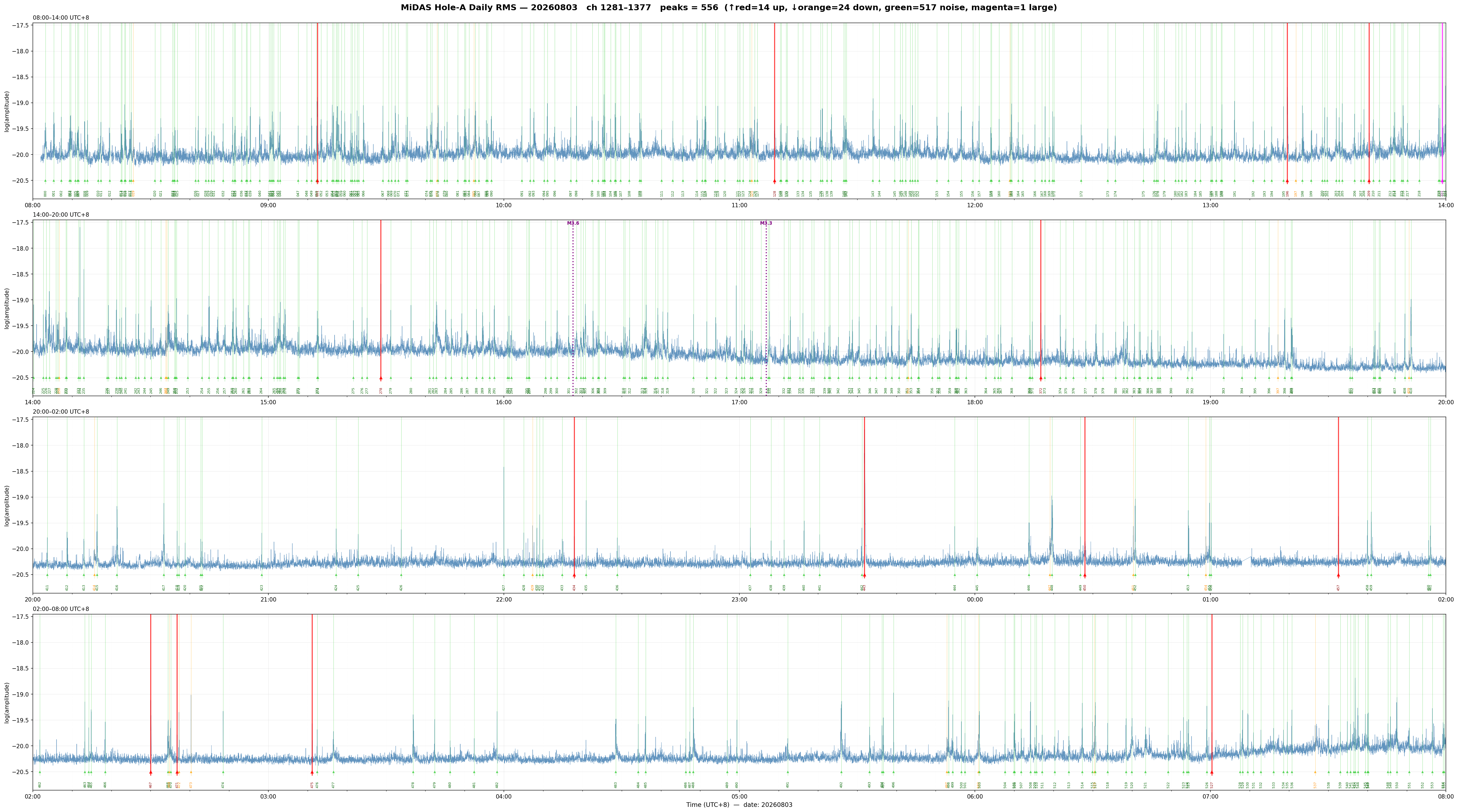This screenshot has width=1458, height=812.
Task: Click the "04:00" x-axis tick label
Action: point(504,796)
